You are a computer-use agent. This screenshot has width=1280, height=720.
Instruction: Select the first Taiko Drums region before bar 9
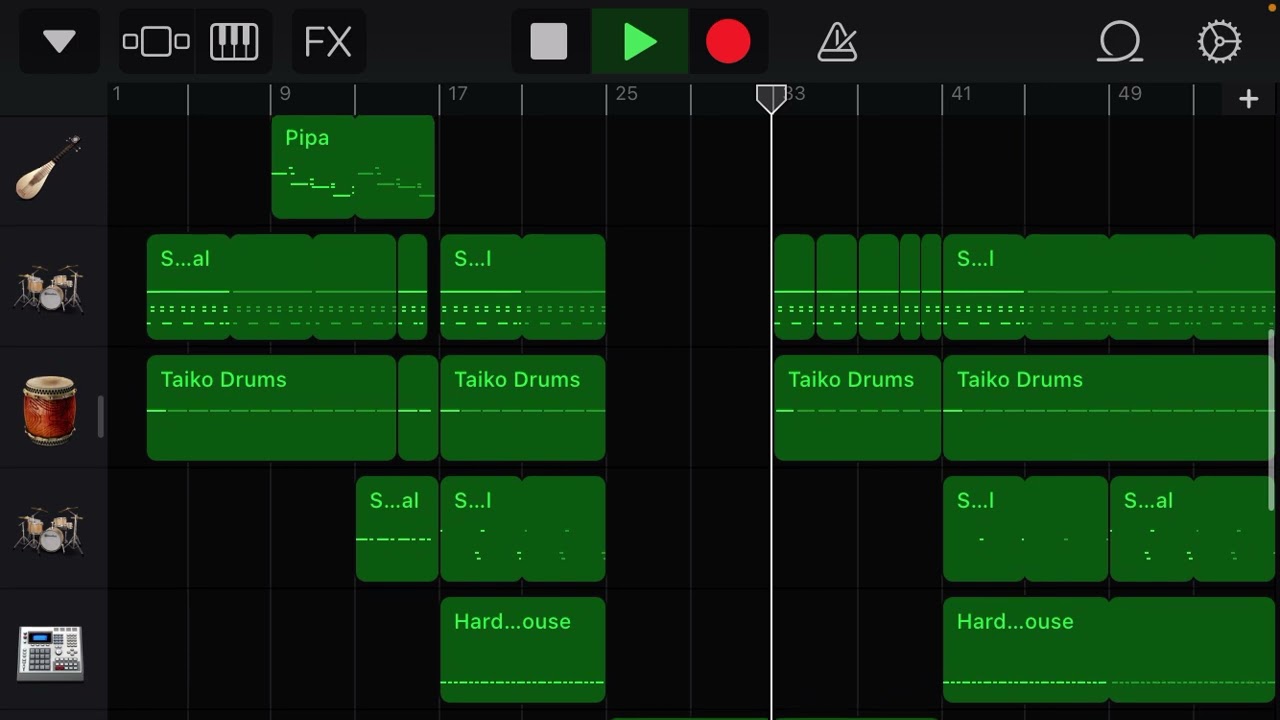click(x=272, y=408)
